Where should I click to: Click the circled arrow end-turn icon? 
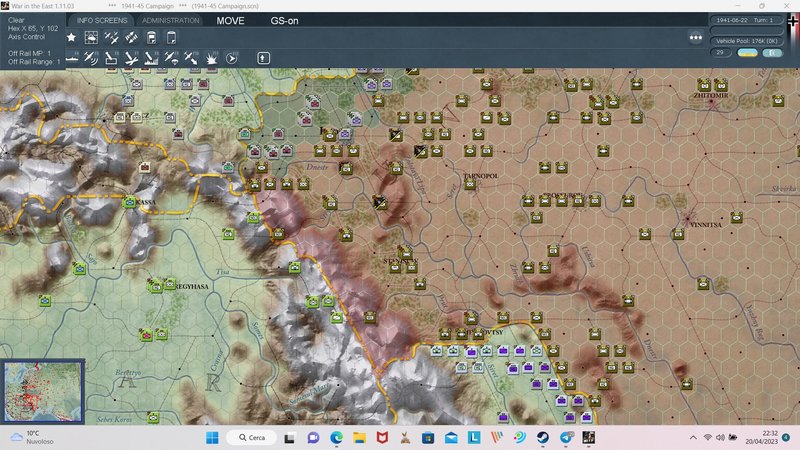pos(232,58)
